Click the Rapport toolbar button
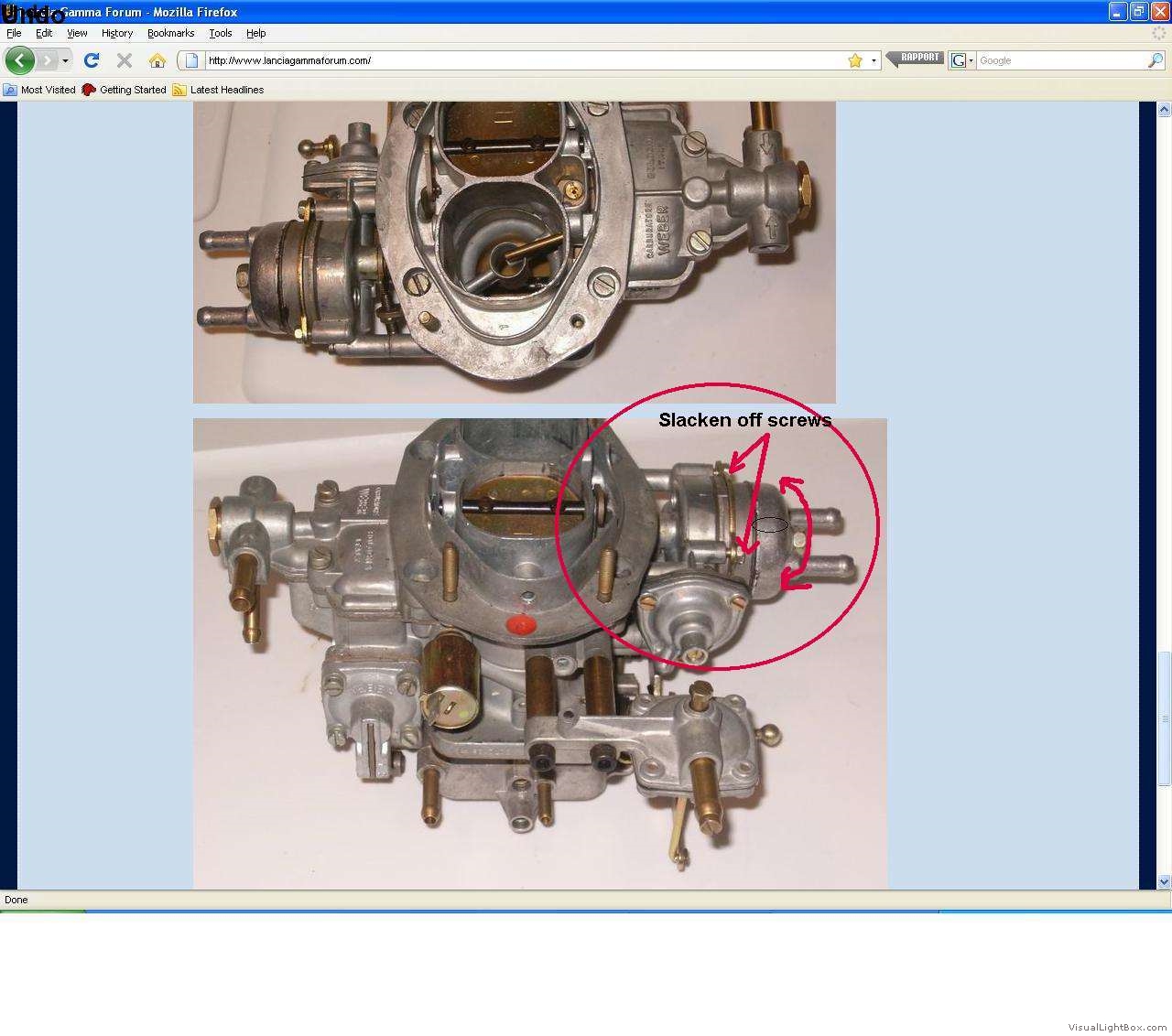Image resolution: width=1172 pixels, height=1036 pixels. tap(914, 58)
